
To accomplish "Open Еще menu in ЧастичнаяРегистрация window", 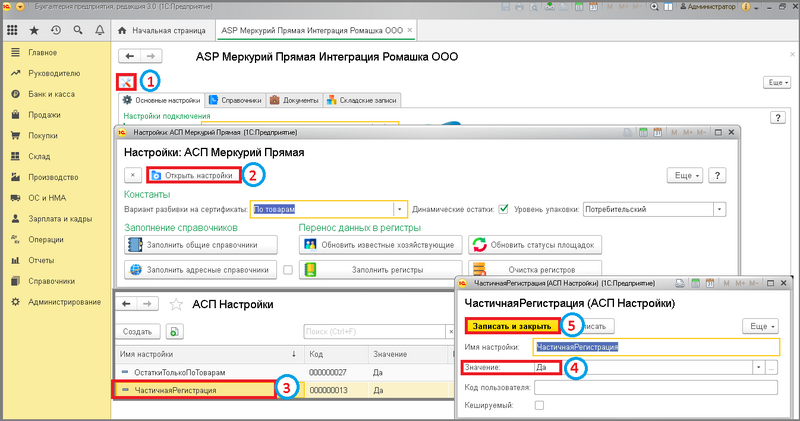I will coord(761,326).
